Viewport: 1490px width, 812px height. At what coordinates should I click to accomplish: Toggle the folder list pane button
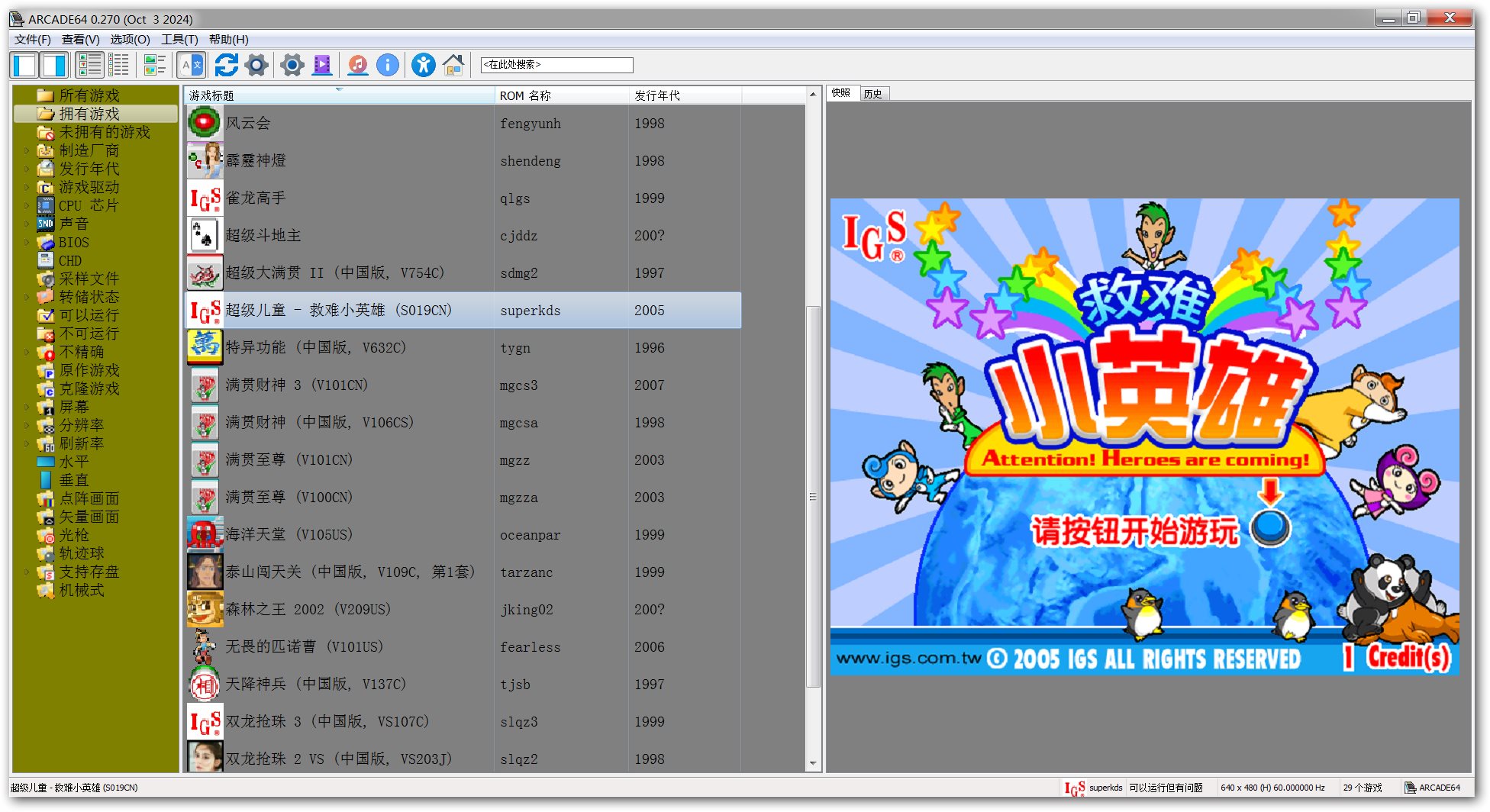(x=24, y=65)
